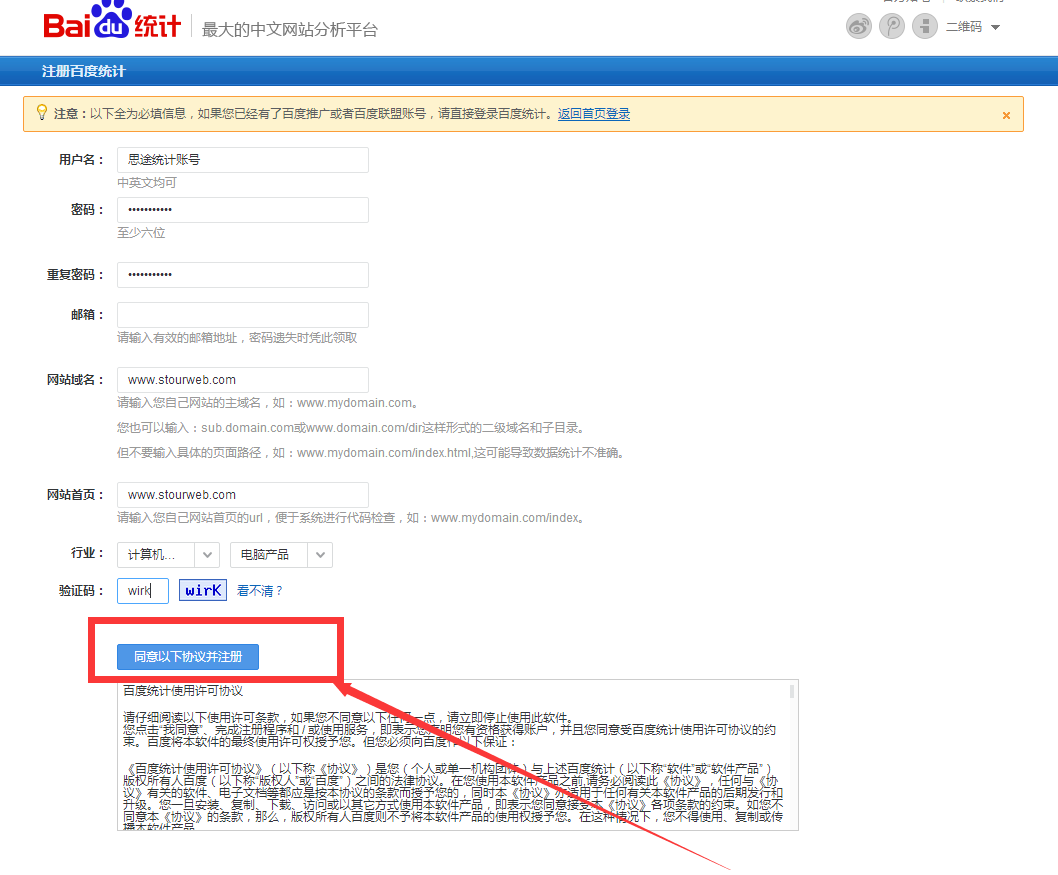Viewport: 1058px width, 875px height.
Task: Click the 网站域名 input field
Action: coord(242,380)
